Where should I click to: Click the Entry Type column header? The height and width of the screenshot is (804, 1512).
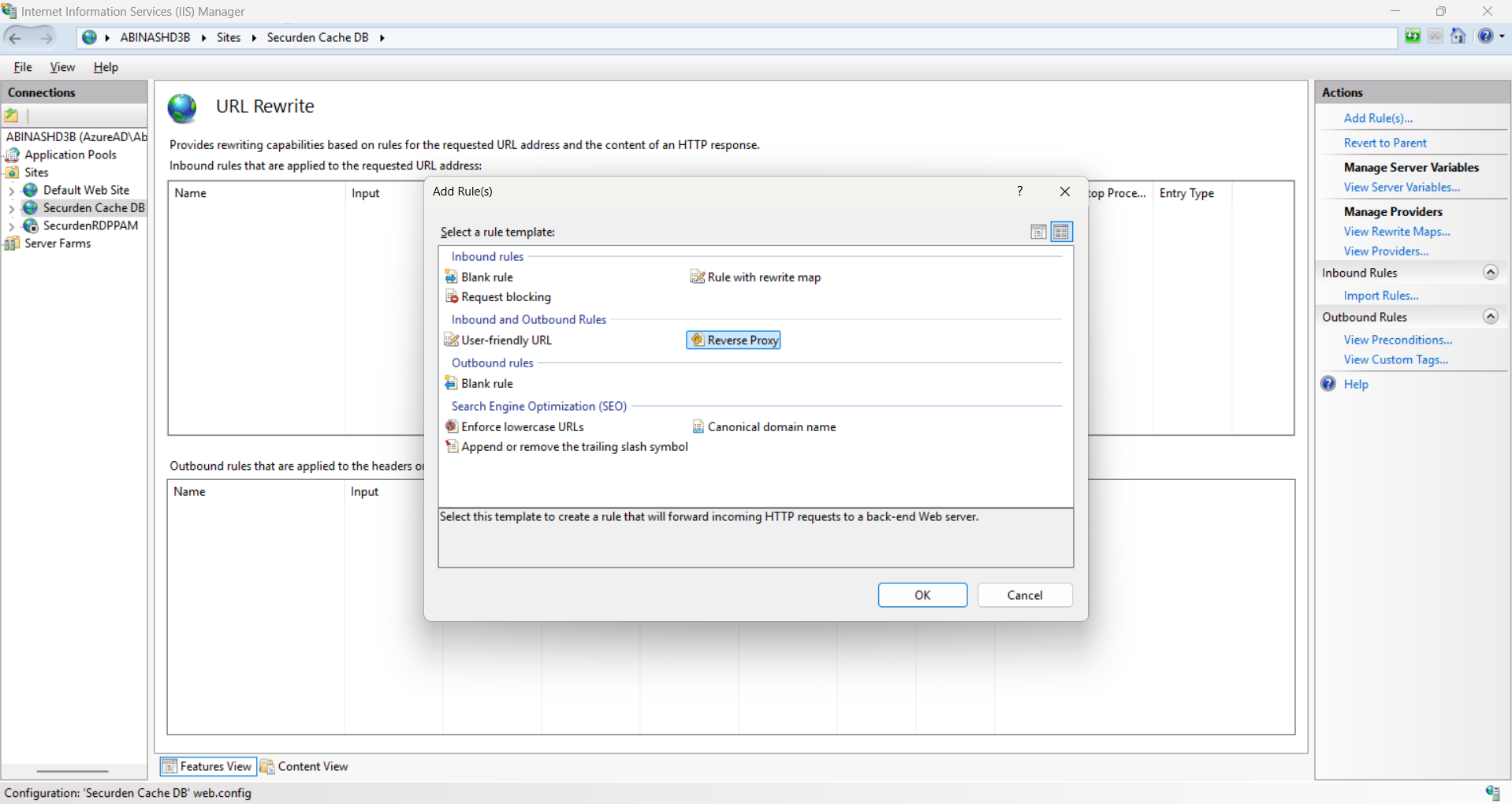click(1191, 193)
